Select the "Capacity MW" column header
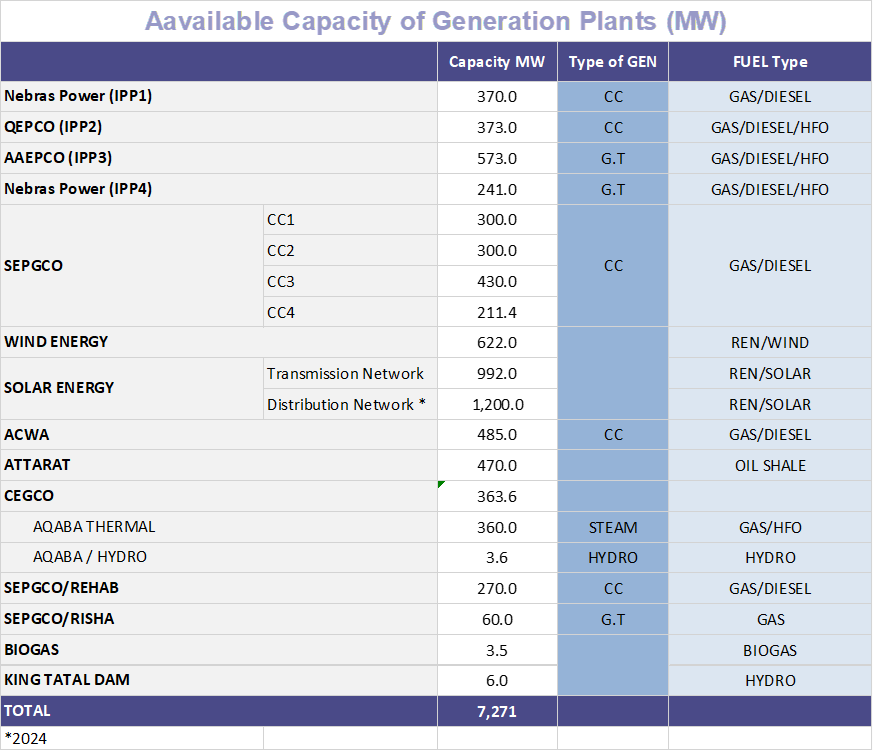This screenshot has width=873, height=751. click(497, 61)
